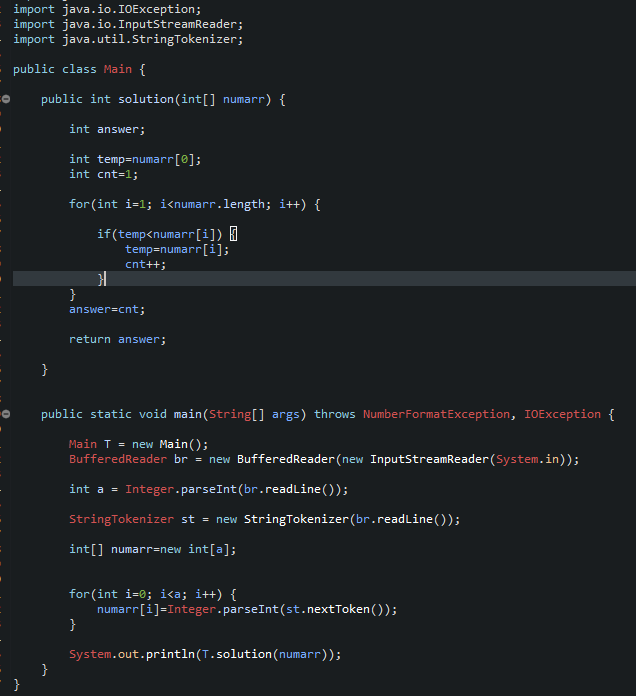Click the line 'return answer;'
Image resolution: width=636 pixels, height=696 pixels.
coord(118,340)
